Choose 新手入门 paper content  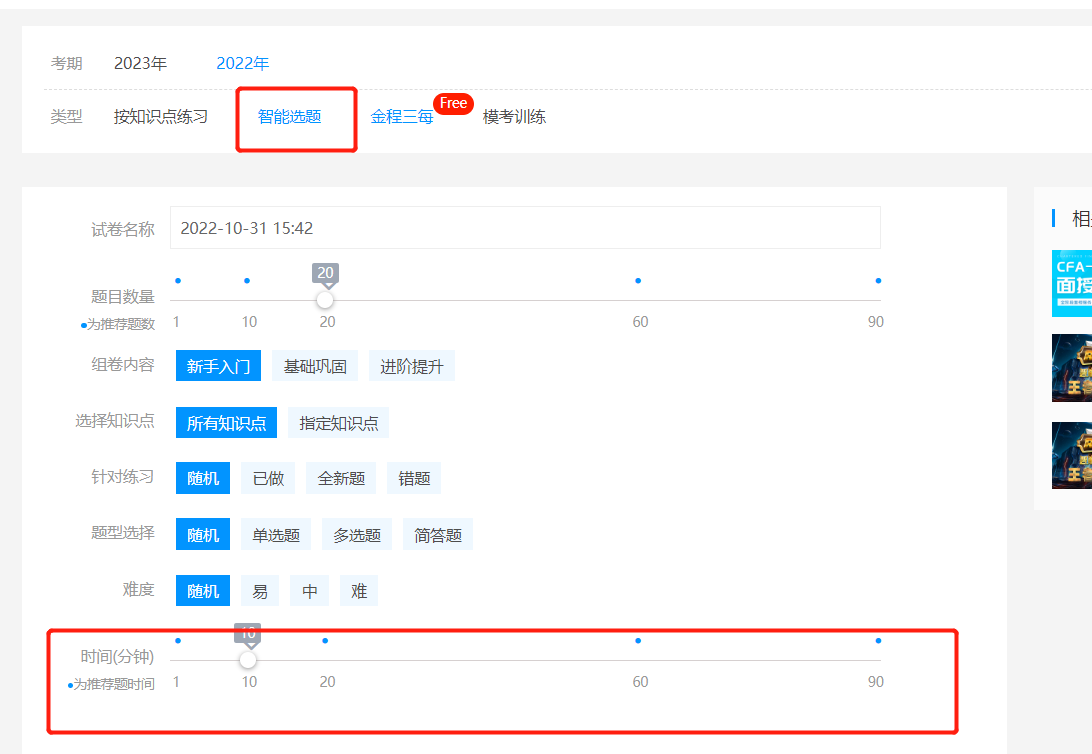(x=218, y=366)
